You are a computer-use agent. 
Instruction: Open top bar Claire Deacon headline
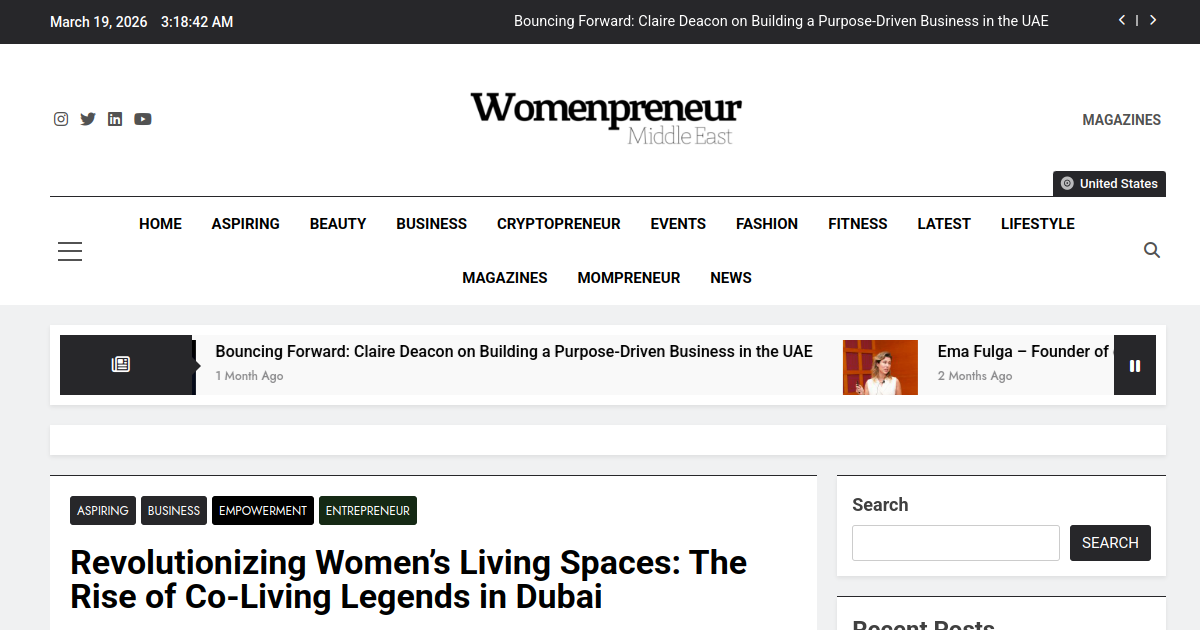[x=781, y=21]
